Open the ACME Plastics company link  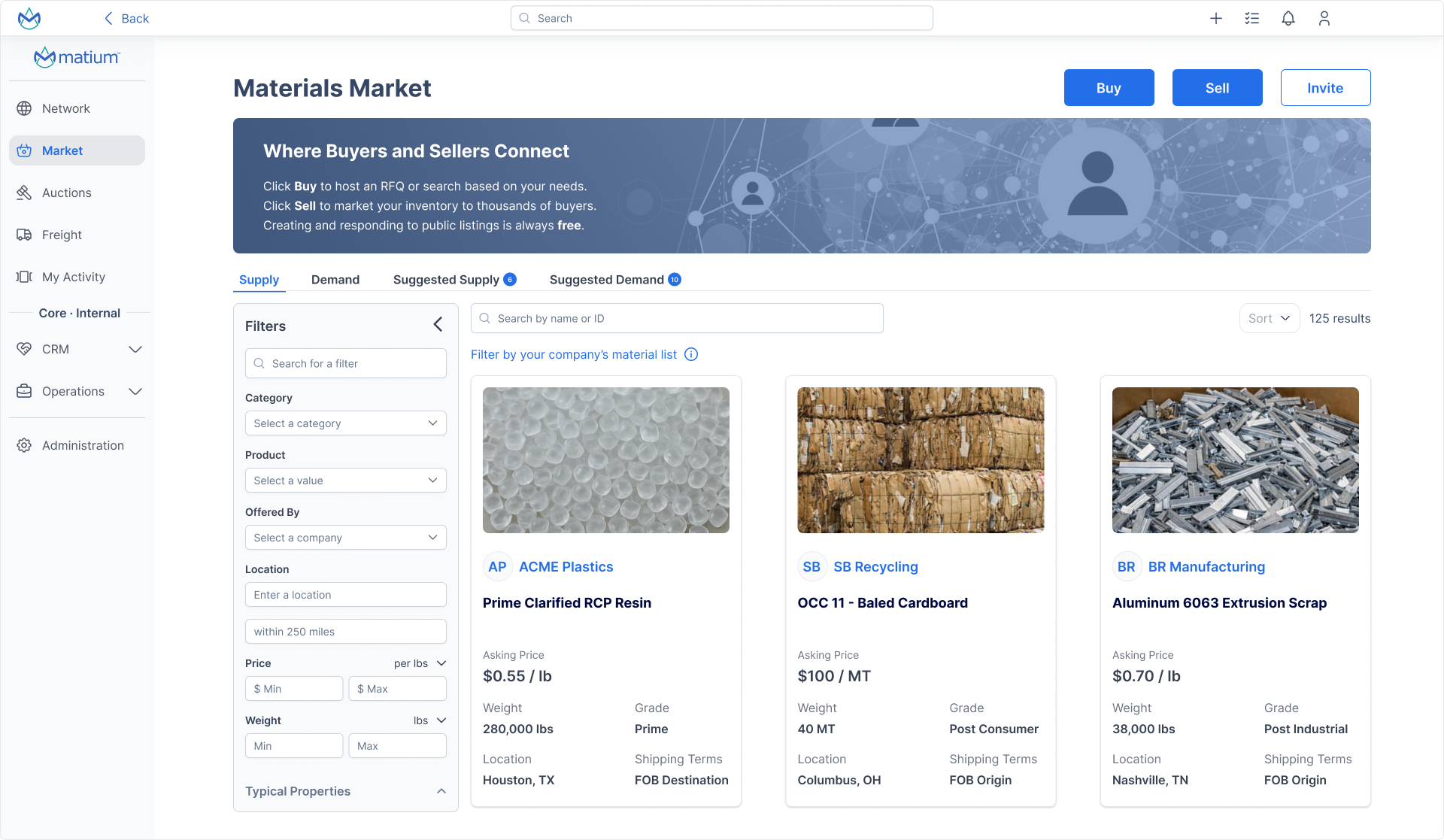(x=566, y=566)
